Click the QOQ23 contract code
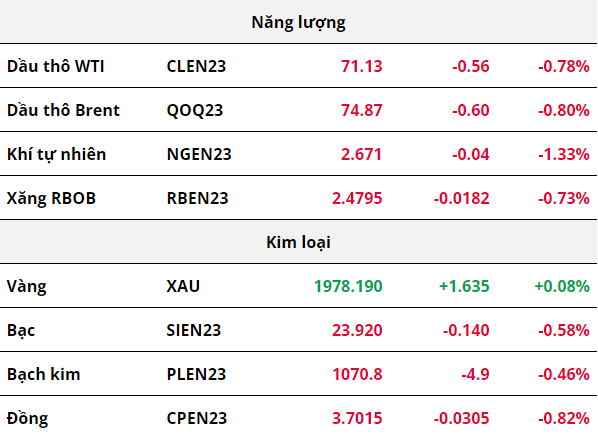The image size is (598, 439). click(195, 111)
